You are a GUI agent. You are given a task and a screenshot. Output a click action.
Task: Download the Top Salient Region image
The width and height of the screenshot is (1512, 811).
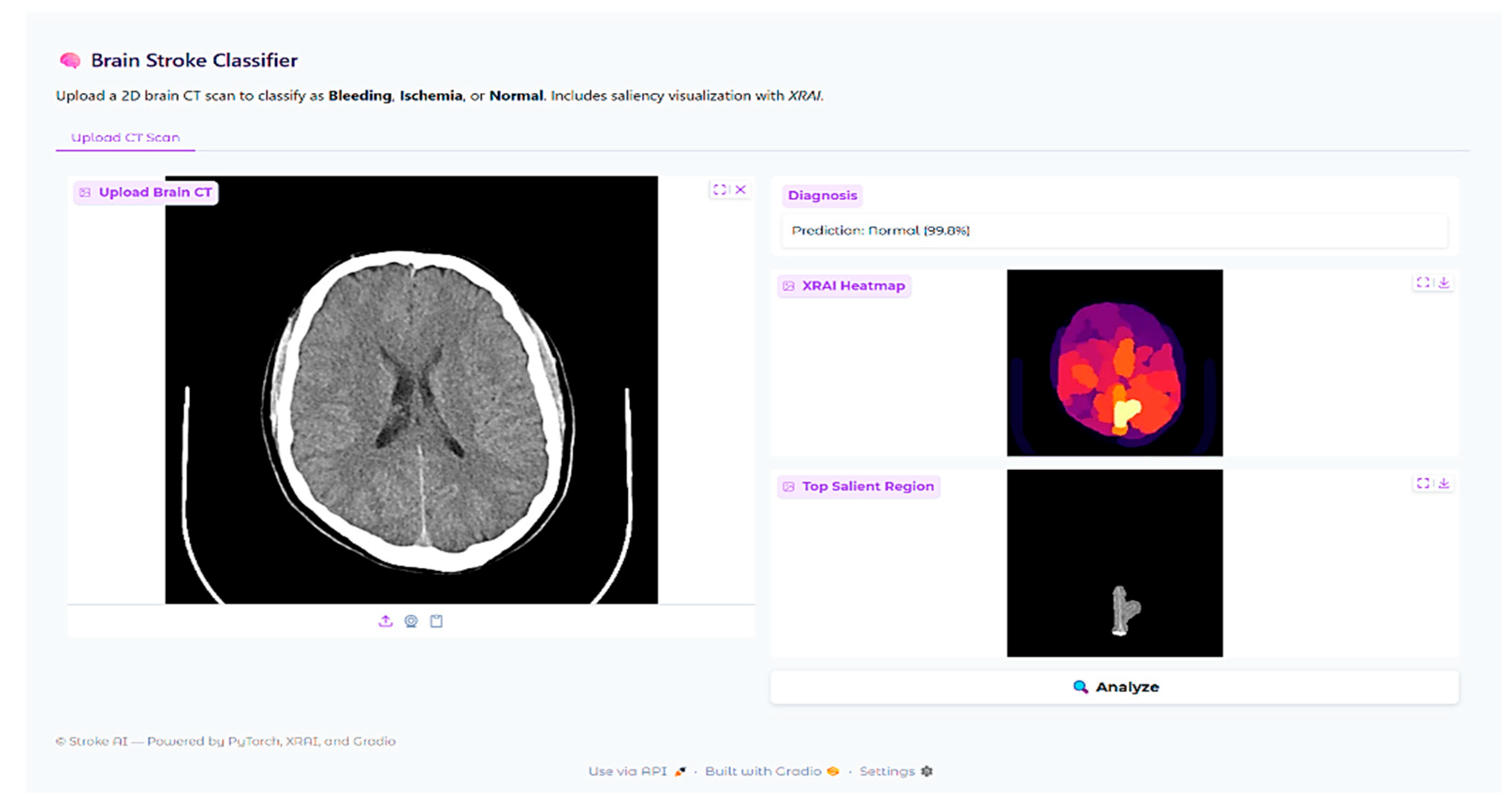1444,483
